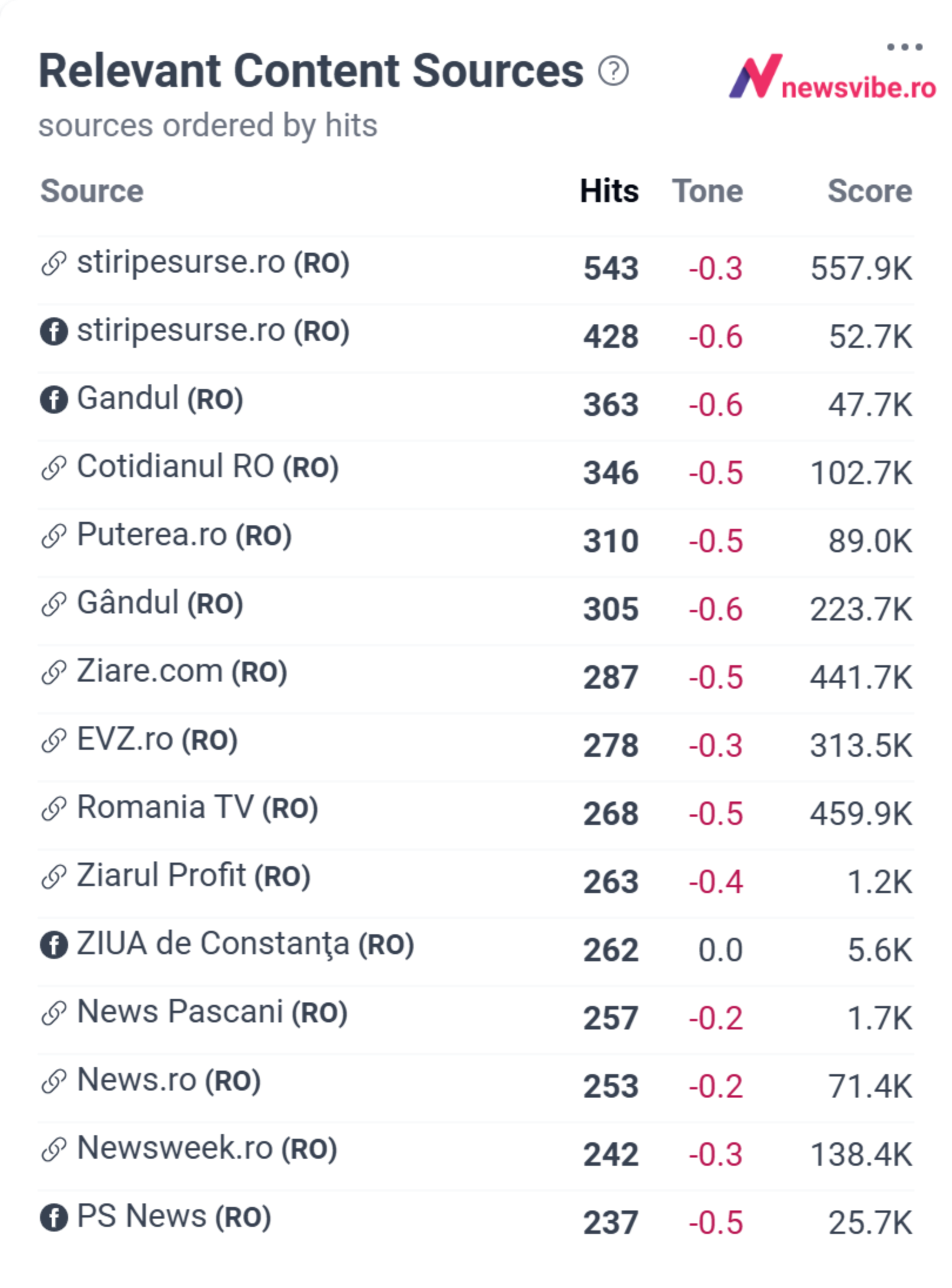Sort table by Source column header
Screen dimensions: 952x1288
(x=92, y=191)
